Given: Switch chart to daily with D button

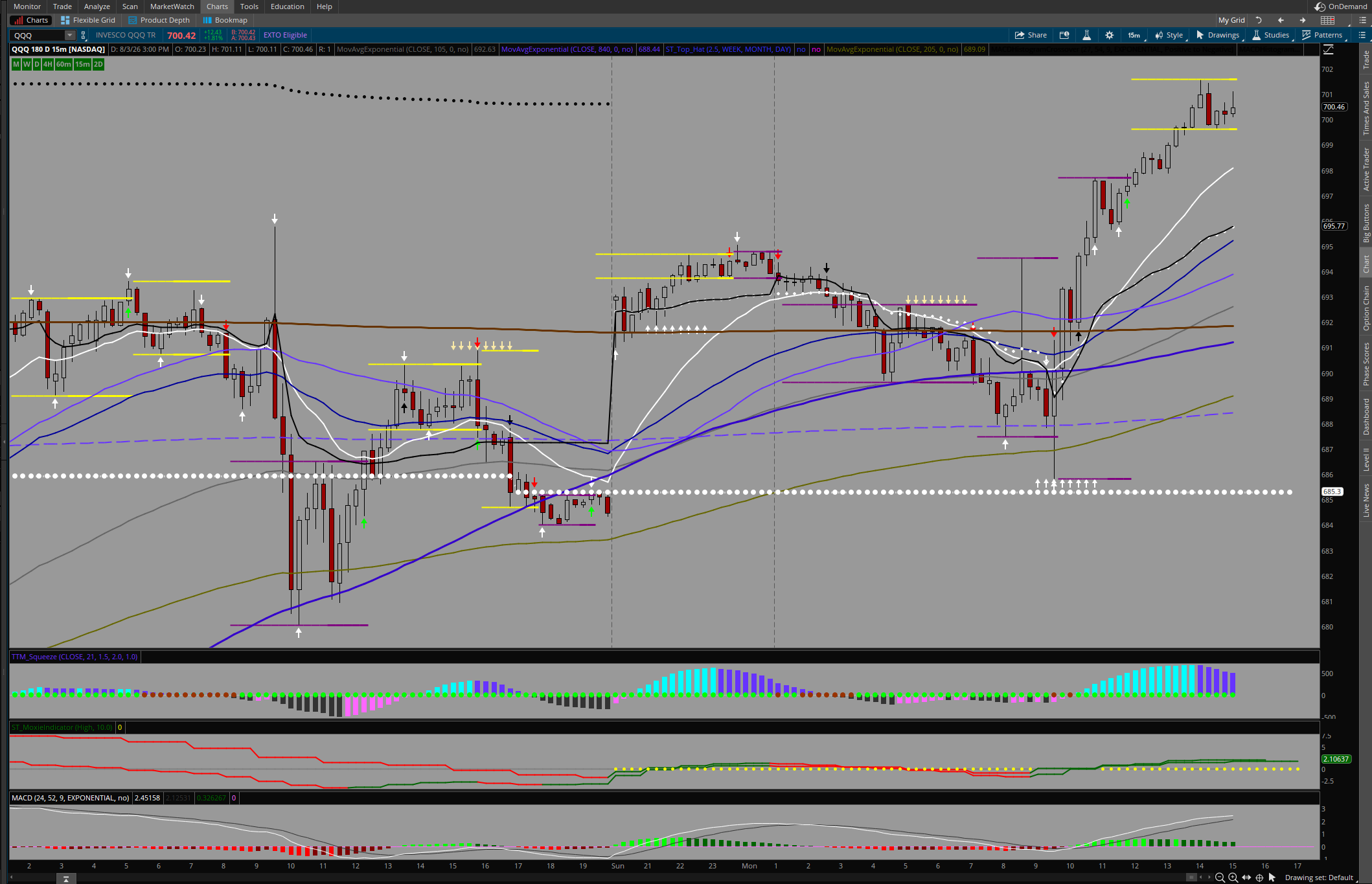Looking at the screenshot, I should click(37, 64).
